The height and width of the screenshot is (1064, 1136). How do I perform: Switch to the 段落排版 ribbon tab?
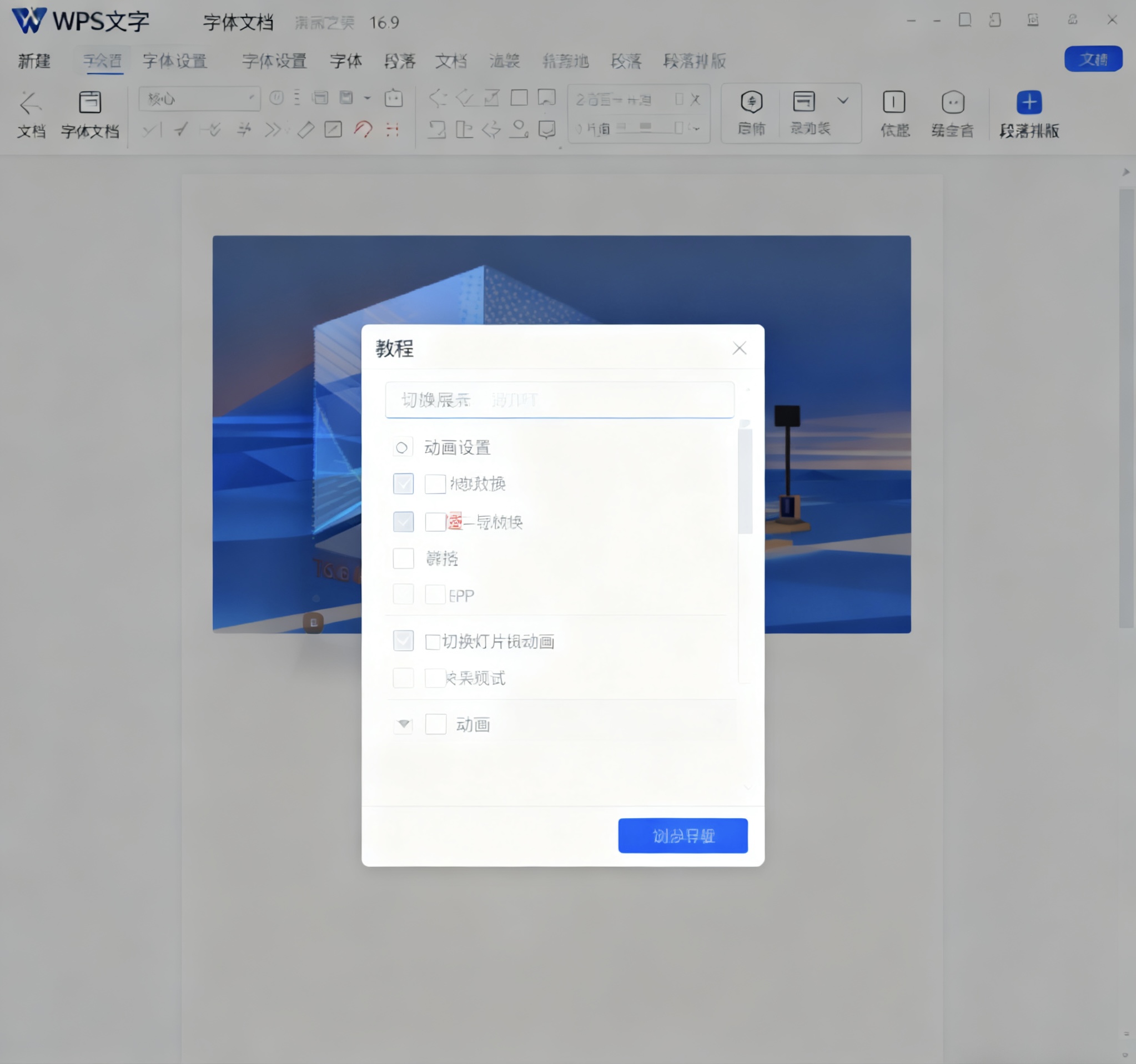click(x=694, y=61)
